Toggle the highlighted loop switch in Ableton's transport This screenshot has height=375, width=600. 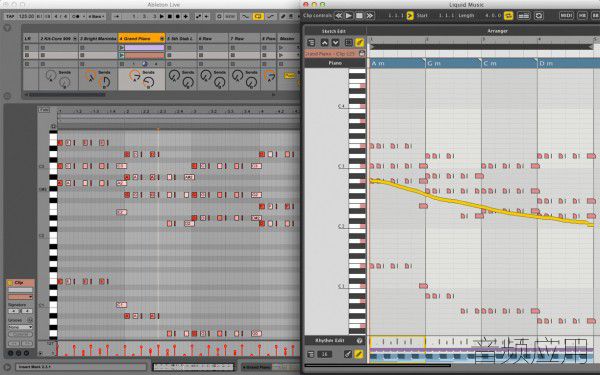[258, 16]
